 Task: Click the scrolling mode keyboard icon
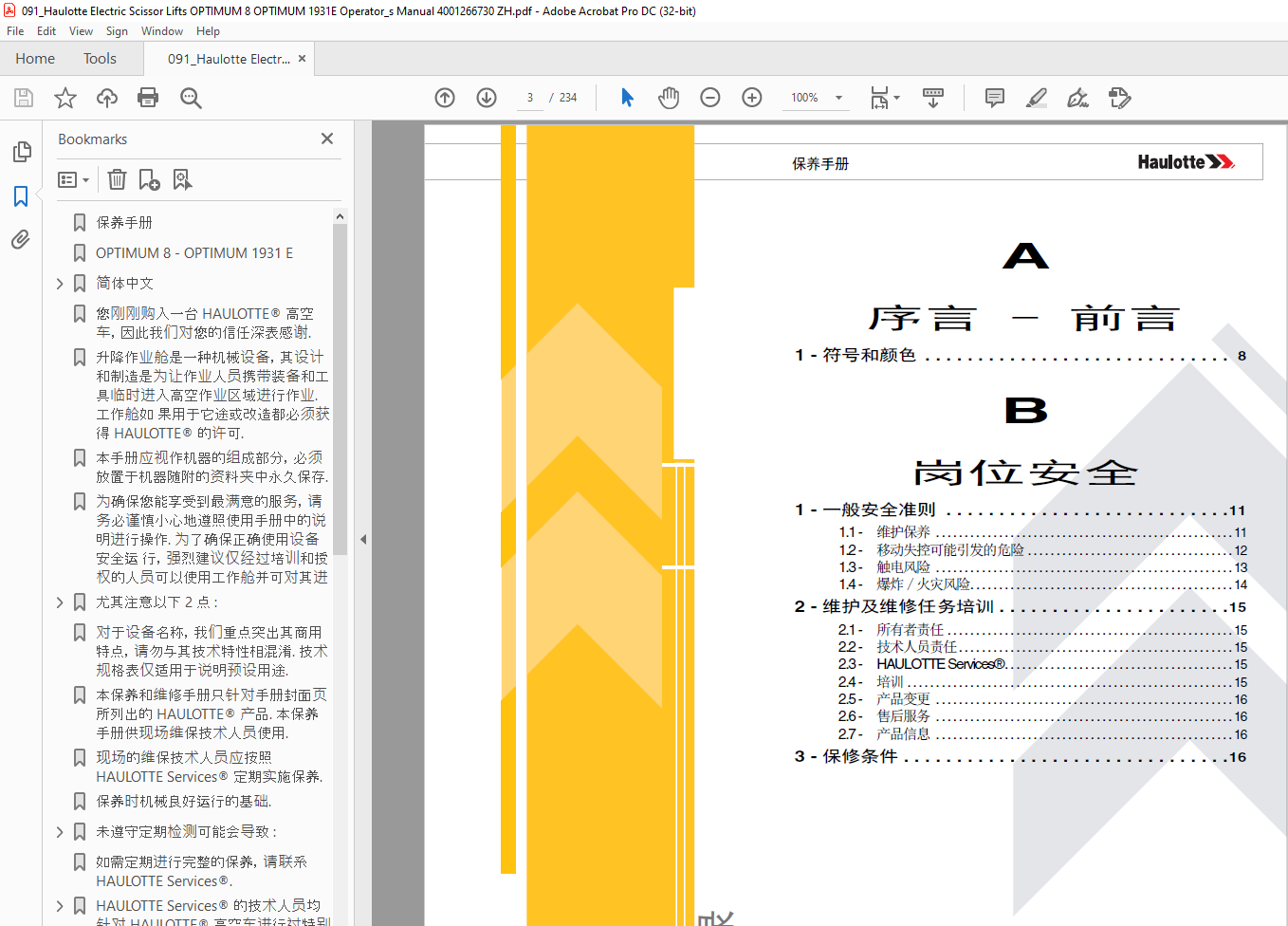(933, 98)
